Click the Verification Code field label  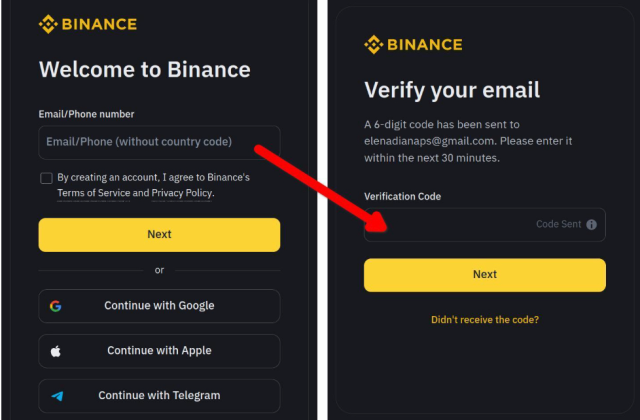(x=402, y=197)
